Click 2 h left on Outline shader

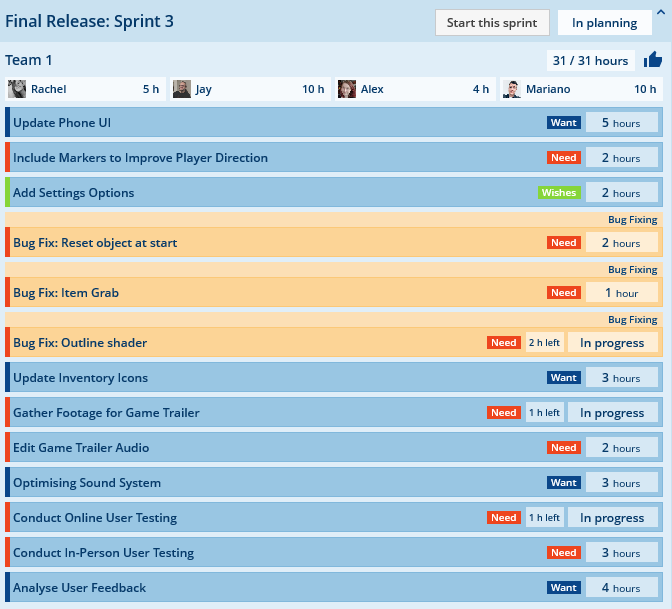545,342
